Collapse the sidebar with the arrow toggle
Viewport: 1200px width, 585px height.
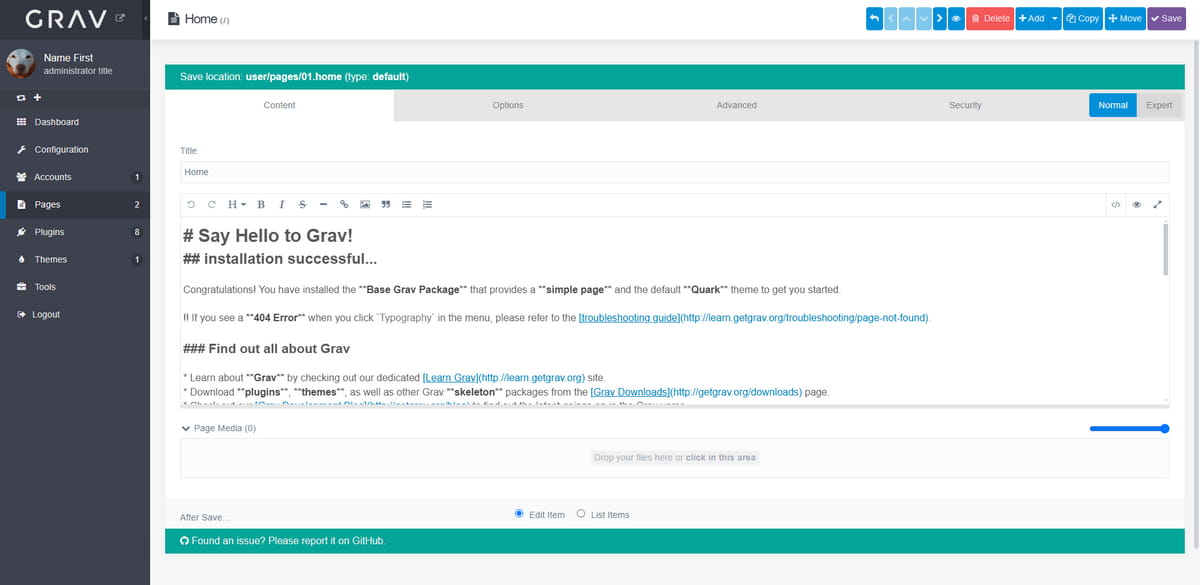tap(145, 19)
